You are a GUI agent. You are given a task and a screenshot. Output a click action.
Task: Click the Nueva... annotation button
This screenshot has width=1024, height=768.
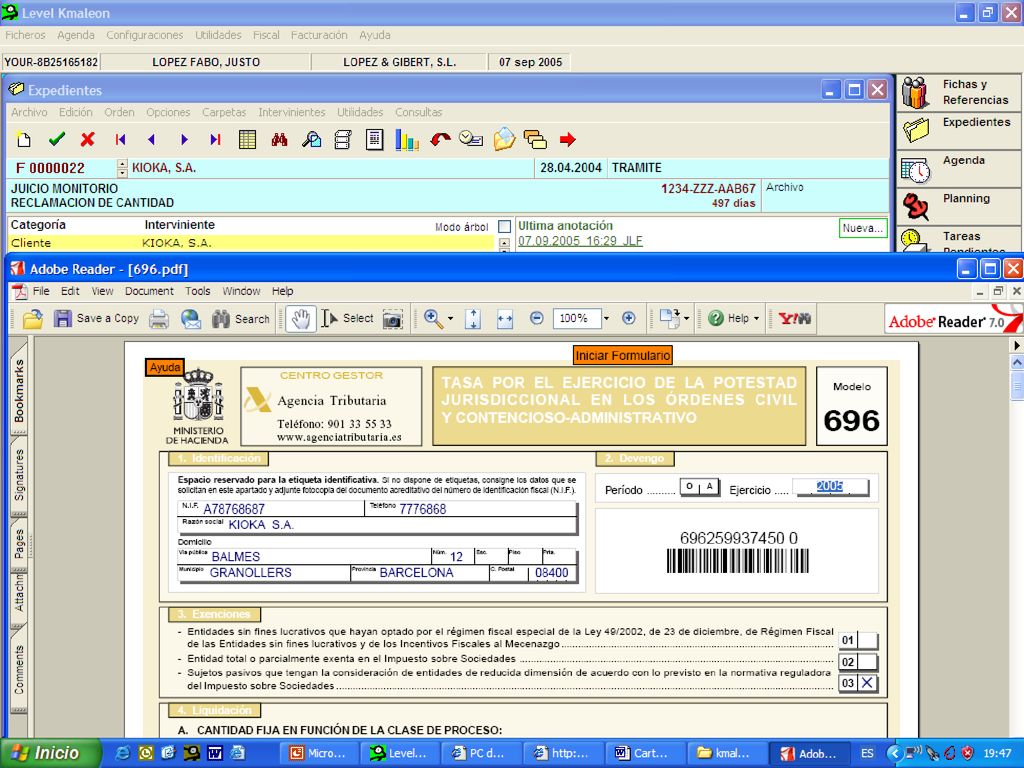[x=863, y=228]
